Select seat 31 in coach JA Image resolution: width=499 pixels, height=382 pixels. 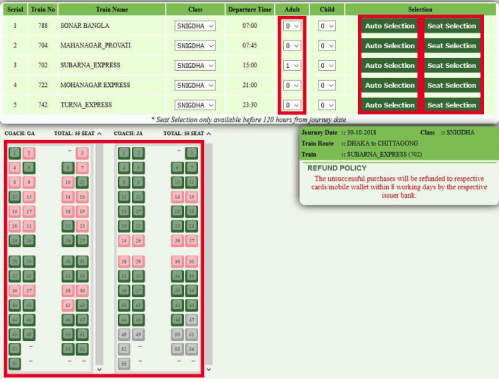[192, 262]
